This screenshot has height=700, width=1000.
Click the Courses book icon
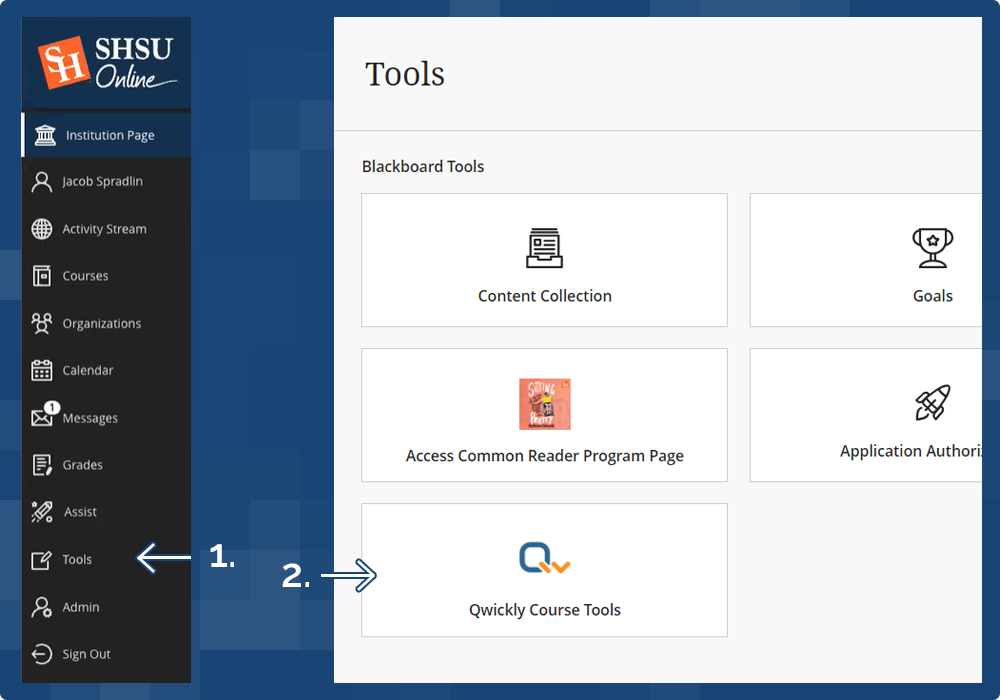42,276
